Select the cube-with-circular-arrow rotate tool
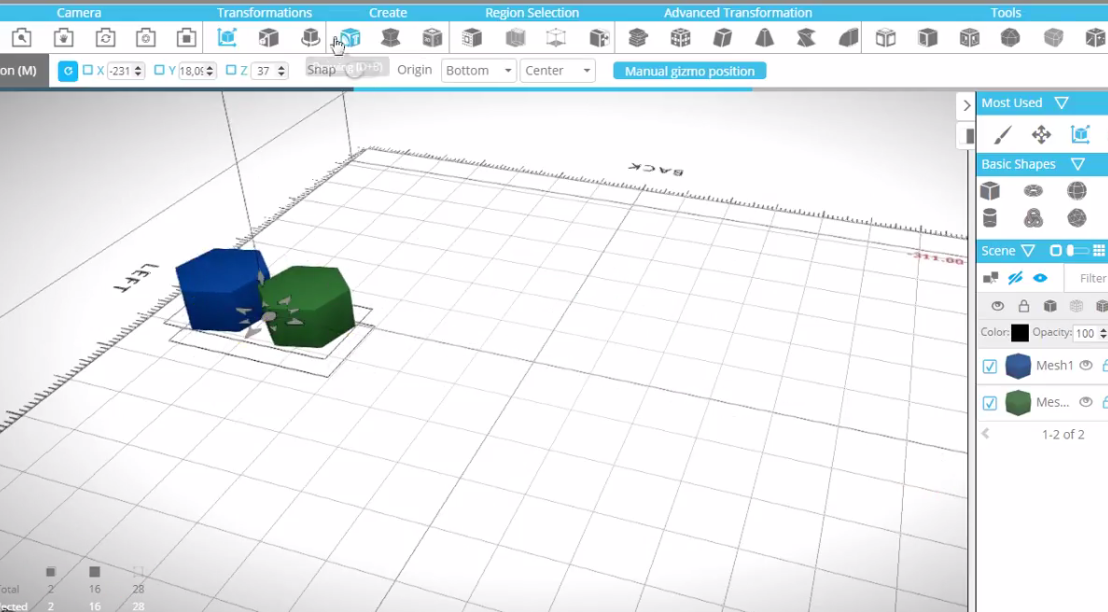1108x612 pixels. point(310,37)
